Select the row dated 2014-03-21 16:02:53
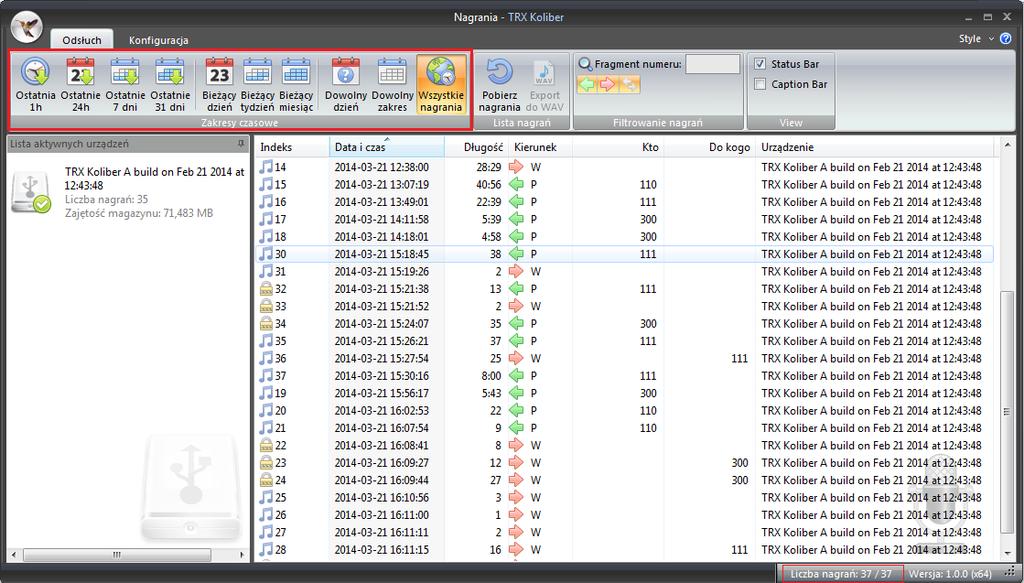This screenshot has height=583, width=1024. pyautogui.click(x=625, y=410)
